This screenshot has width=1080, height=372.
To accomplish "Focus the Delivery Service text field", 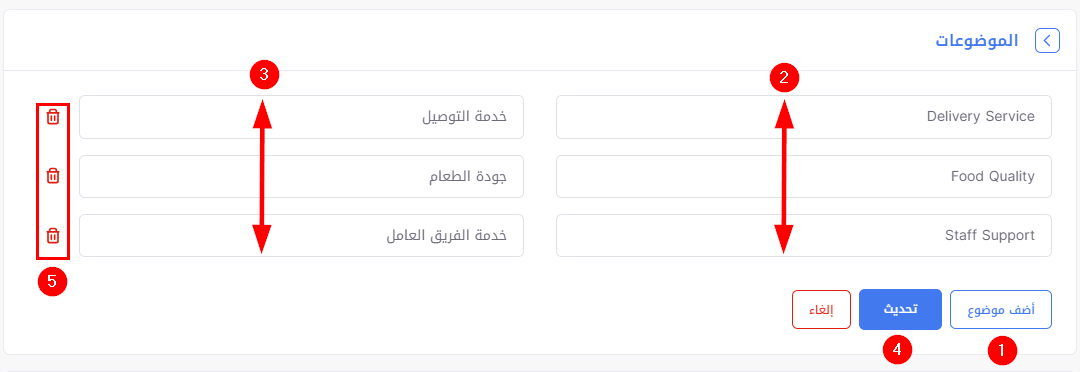I will coord(804,117).
